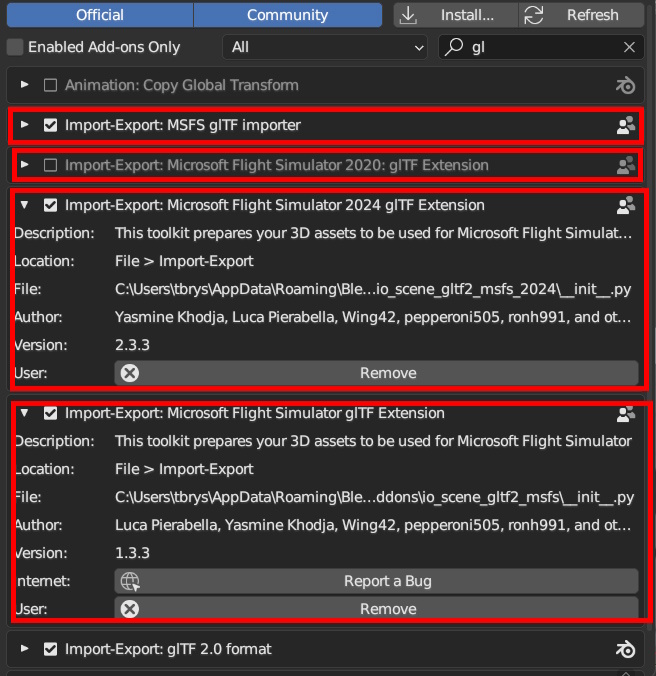The height and width of the screenshot is (676, 656).
Task: Toggle Enabled Add-ons Only checkbox
Action: tap(15, 47)
